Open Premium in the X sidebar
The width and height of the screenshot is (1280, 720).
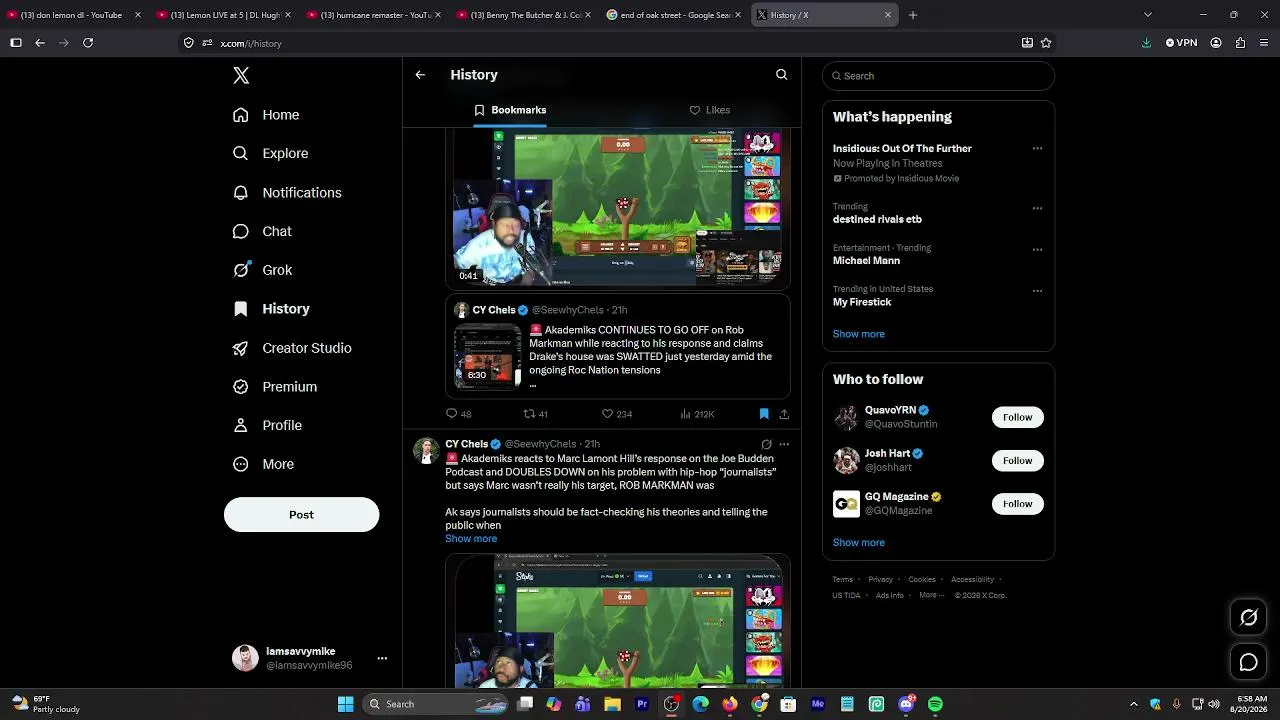275,387
